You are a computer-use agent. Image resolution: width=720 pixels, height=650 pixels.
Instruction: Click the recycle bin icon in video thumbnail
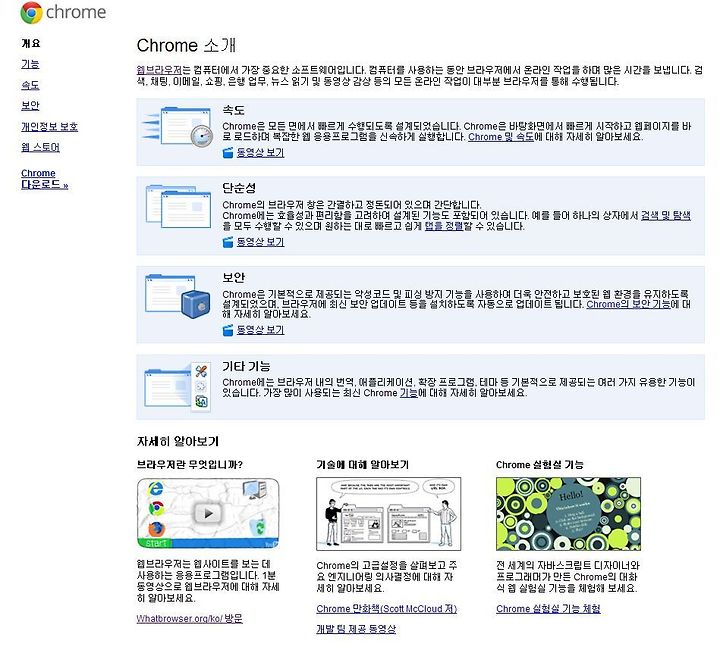[x=259, y=527]
